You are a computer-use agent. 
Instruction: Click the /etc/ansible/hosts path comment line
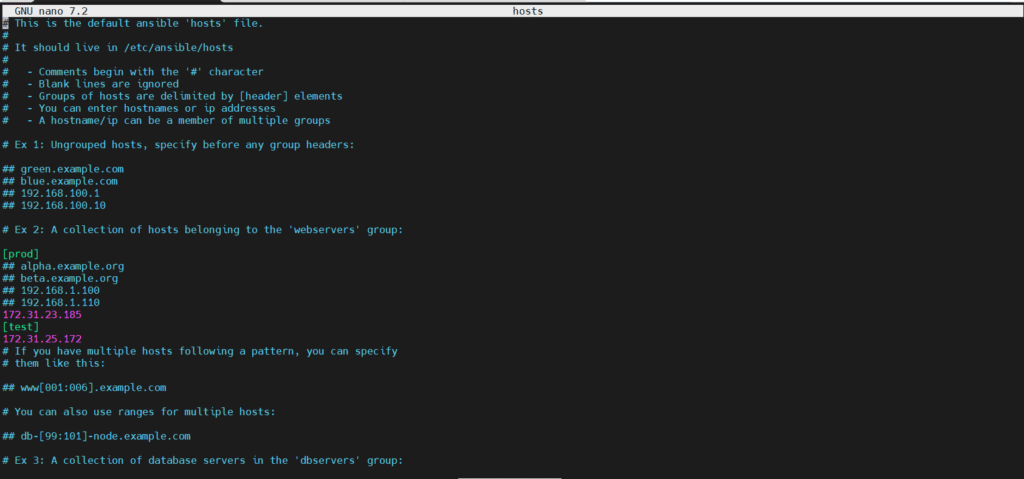click(x=118, y=47)
